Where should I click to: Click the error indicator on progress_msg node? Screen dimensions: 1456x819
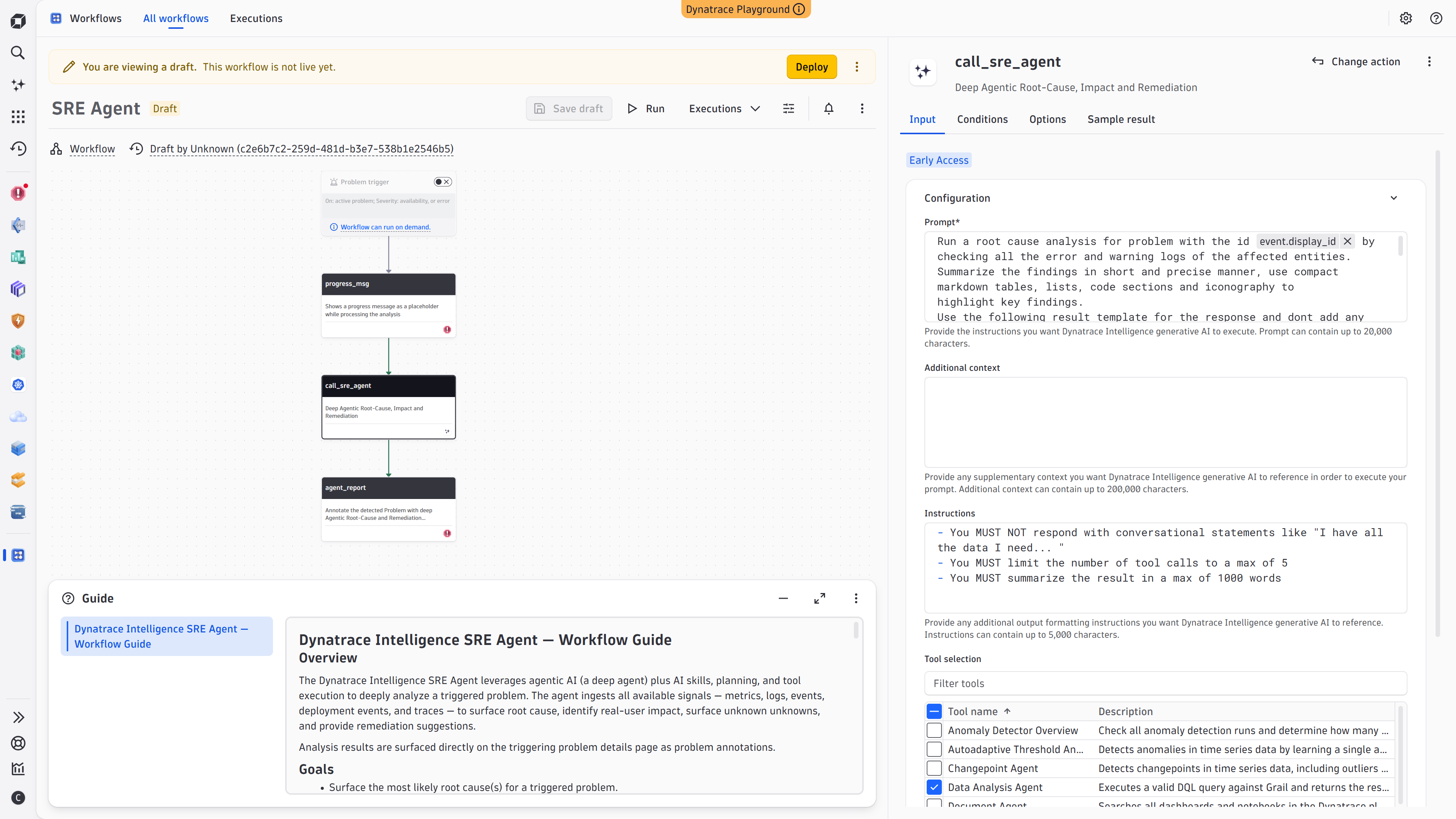point(447,329)
